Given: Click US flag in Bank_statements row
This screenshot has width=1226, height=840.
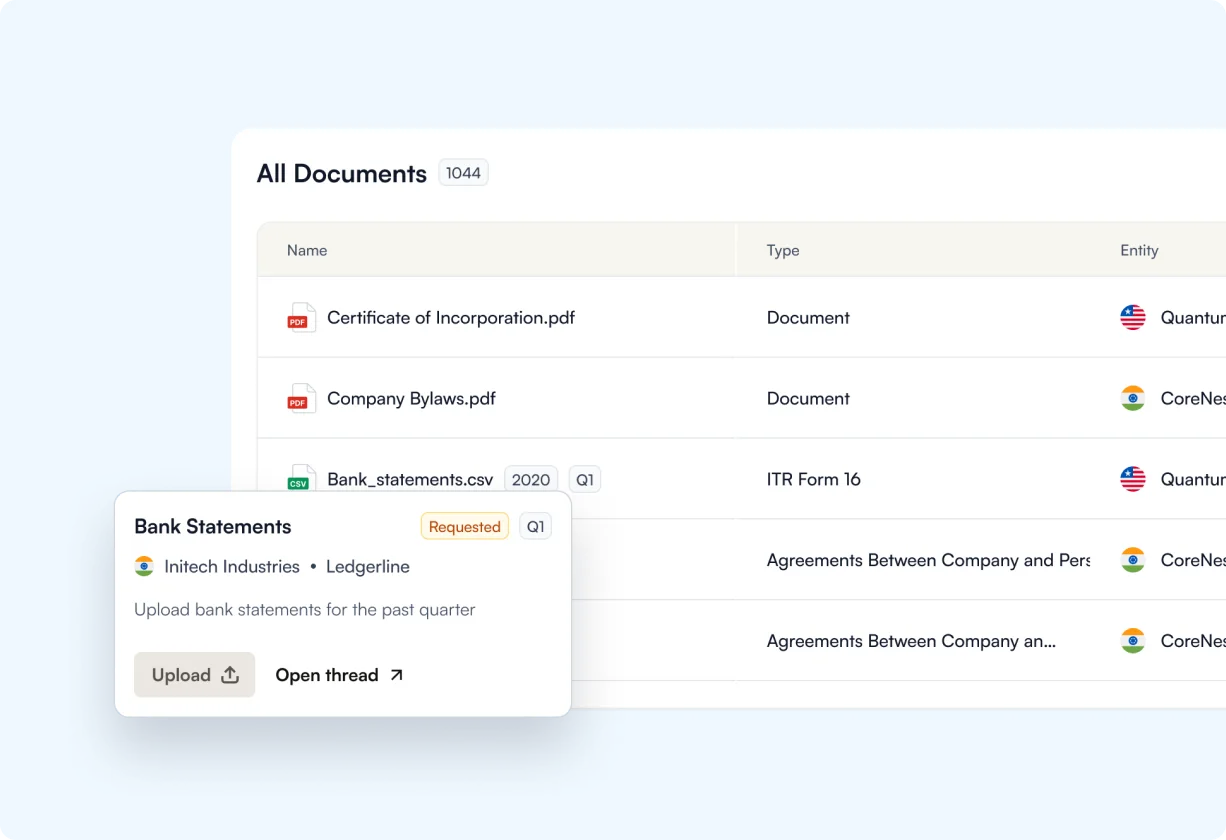Looking at the screenshot, I should click(1132, 479).
